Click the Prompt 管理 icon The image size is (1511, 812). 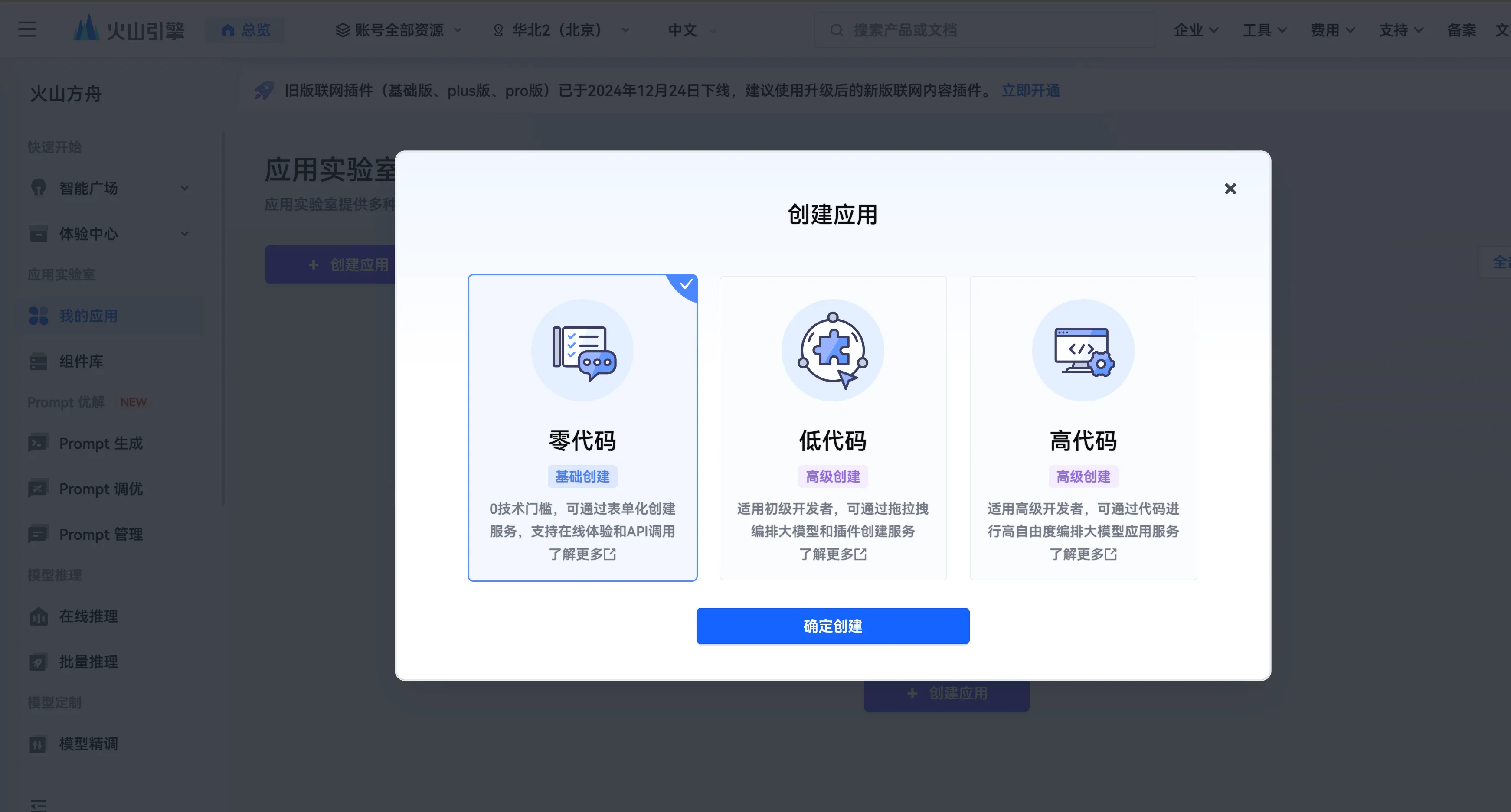[39, 534]
